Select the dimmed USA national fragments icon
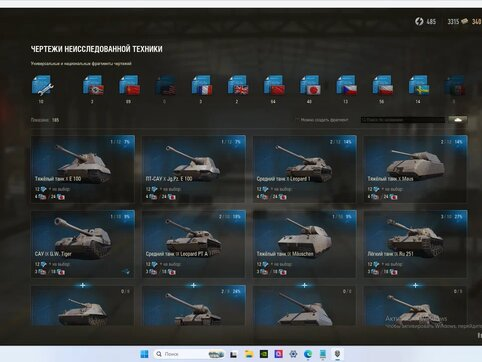This screenshot has width=482, height=362. point(166,85)
